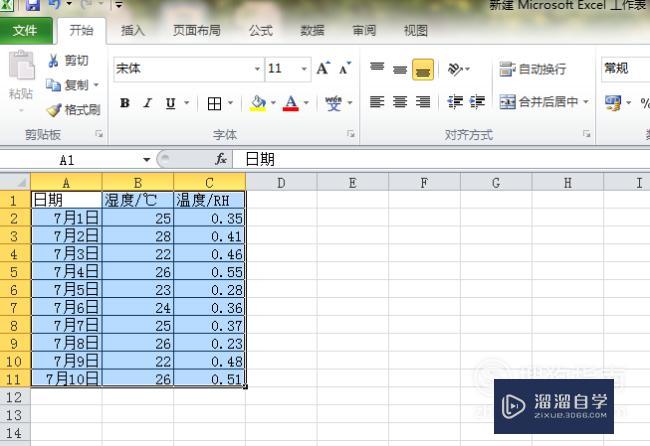Viewport: 650px width, 446px height.
Task: Toggle italic formatting
Action: pyautogui.click(x=148, y=103)
